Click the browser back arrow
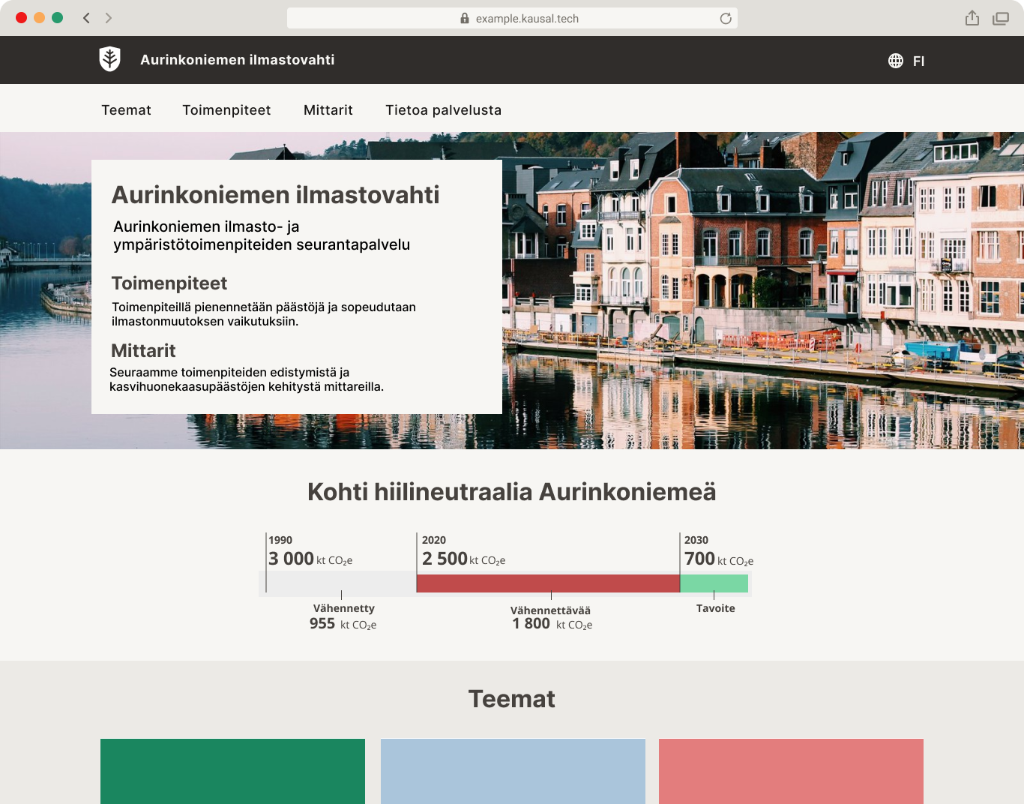 [x=86, y=18]
